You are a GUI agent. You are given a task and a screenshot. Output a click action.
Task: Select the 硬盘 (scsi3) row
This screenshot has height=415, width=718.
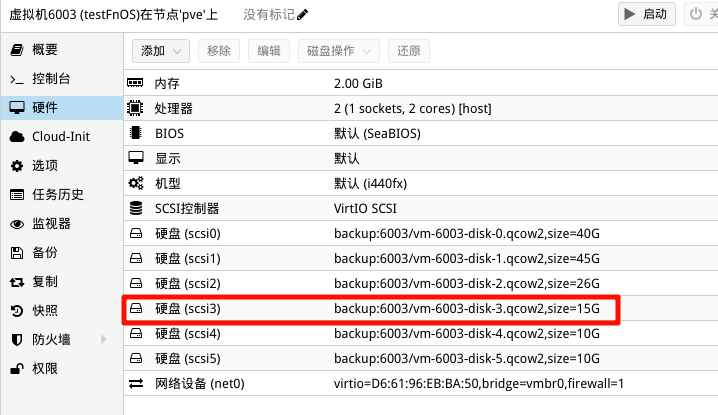[x=371, y=309]
